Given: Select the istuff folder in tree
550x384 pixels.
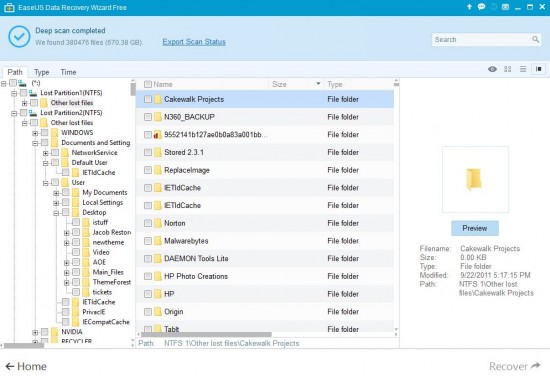Looking at the screenshot, I should click(100, 222).
